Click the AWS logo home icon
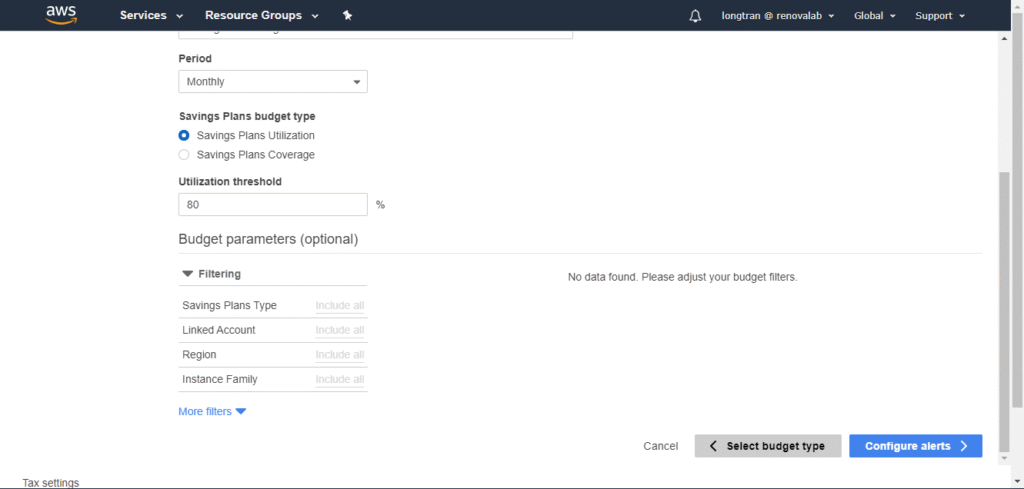 (x=61, y=14)
